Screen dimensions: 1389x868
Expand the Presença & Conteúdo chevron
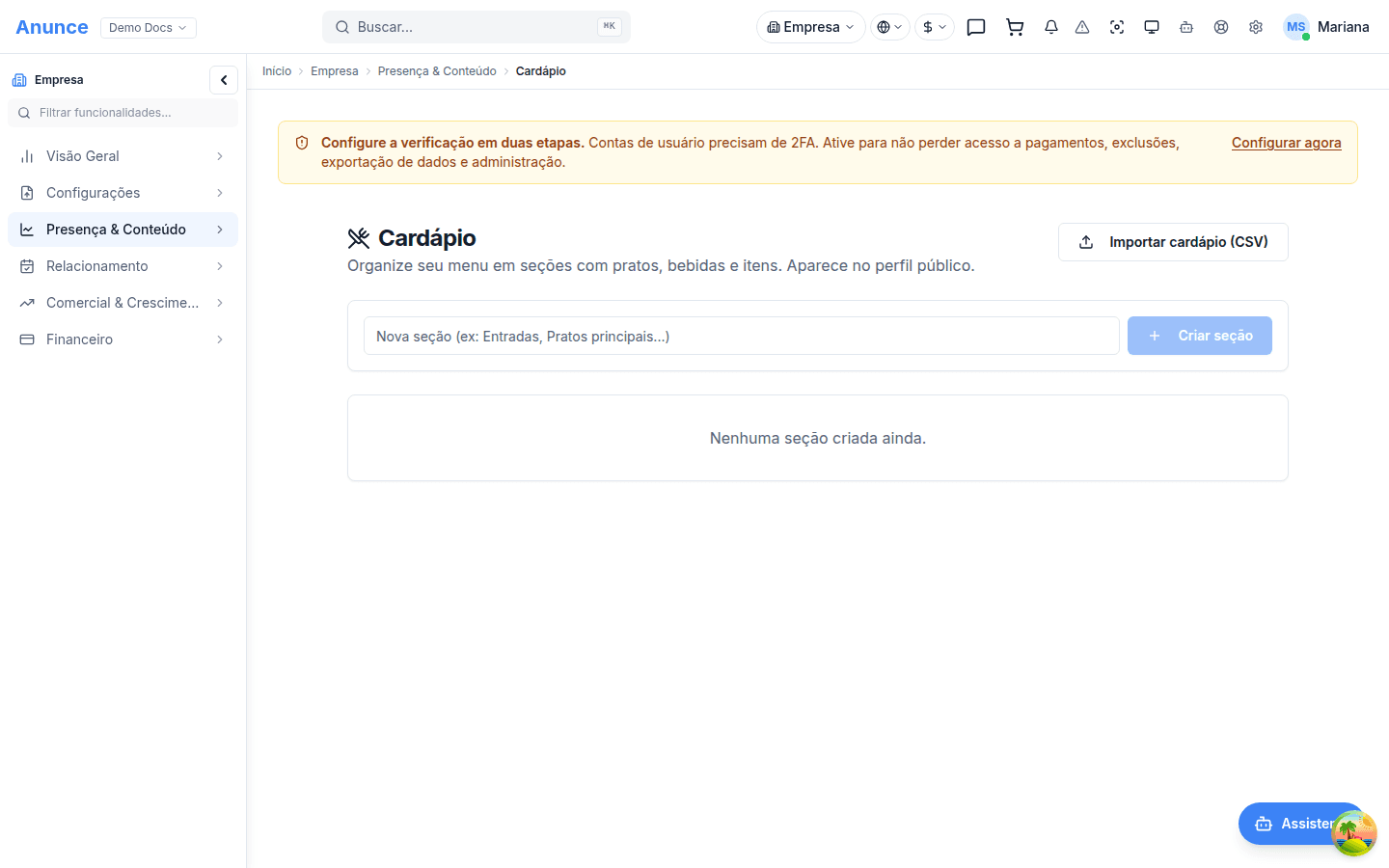(x=220, y=230)
